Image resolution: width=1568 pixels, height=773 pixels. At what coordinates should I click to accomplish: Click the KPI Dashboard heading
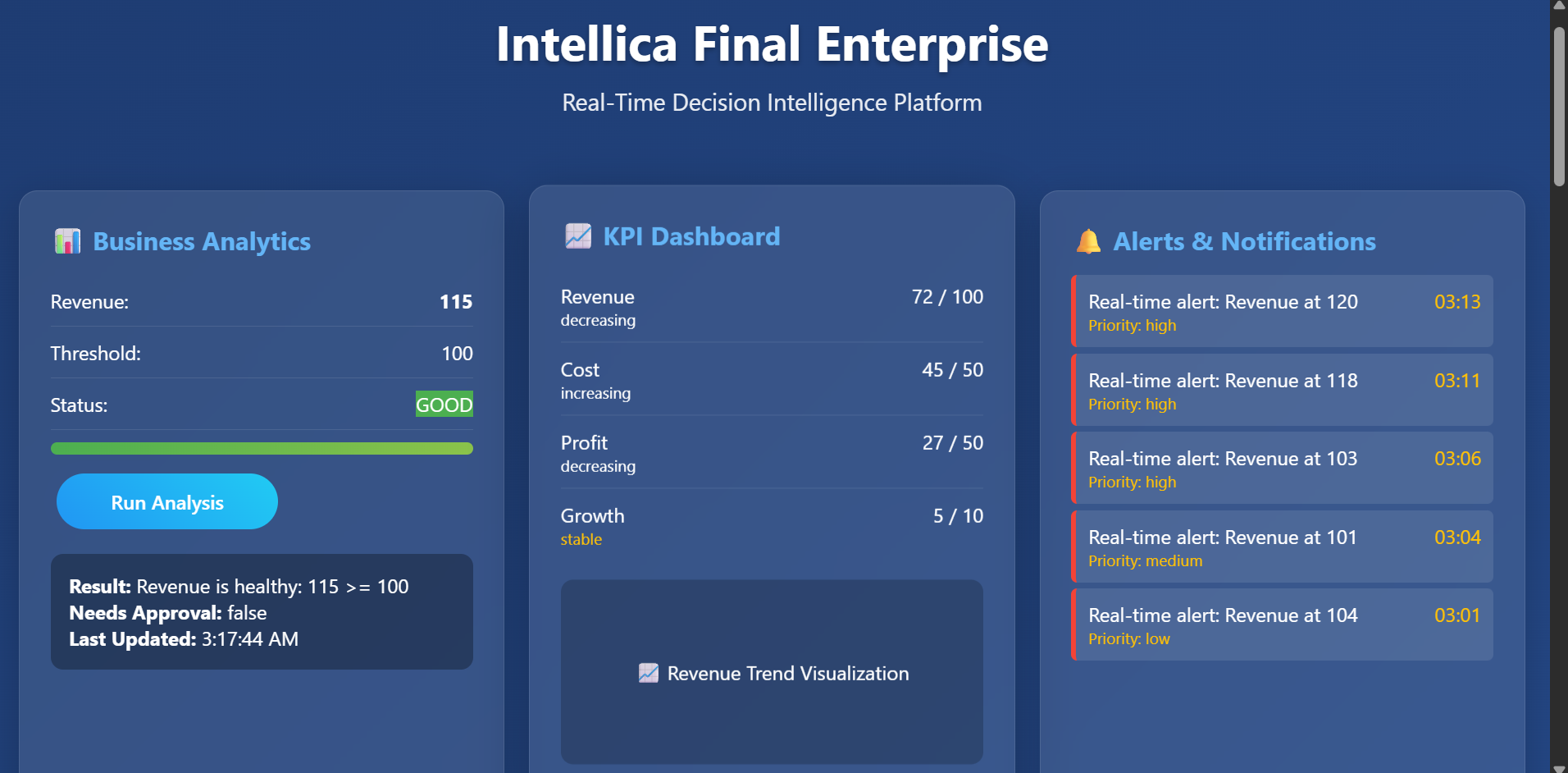(x=691, y=236)
